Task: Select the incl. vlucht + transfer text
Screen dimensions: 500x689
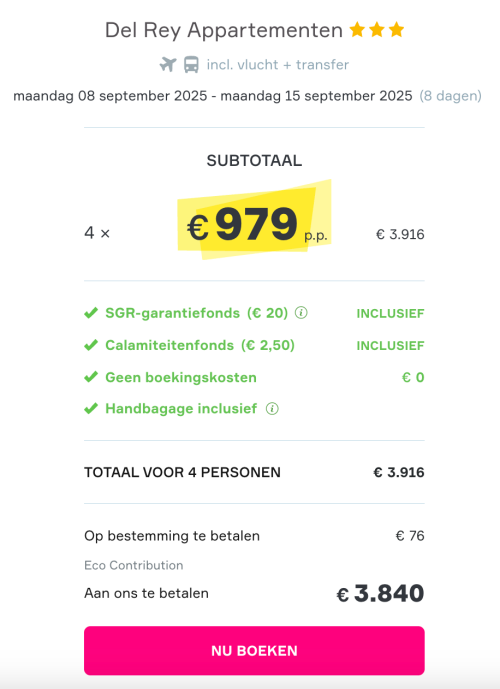Action: 278,65
